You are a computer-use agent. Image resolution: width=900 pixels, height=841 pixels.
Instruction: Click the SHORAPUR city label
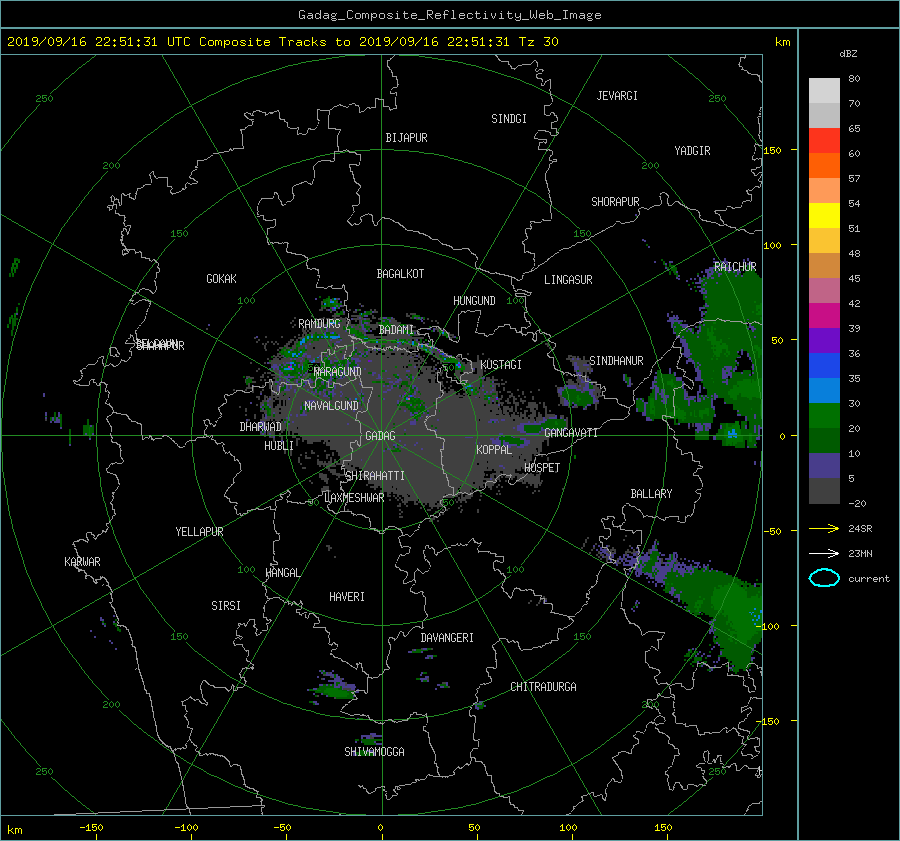coord(615,202)
